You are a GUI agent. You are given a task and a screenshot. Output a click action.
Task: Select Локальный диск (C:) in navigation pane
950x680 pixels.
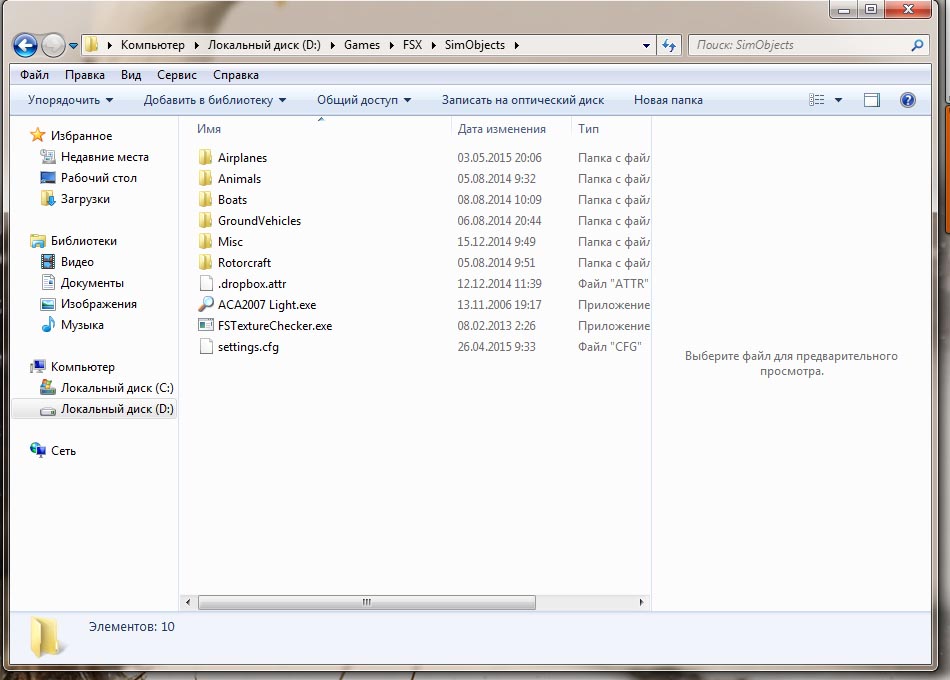pyautogui.click(x=116, y=388)
